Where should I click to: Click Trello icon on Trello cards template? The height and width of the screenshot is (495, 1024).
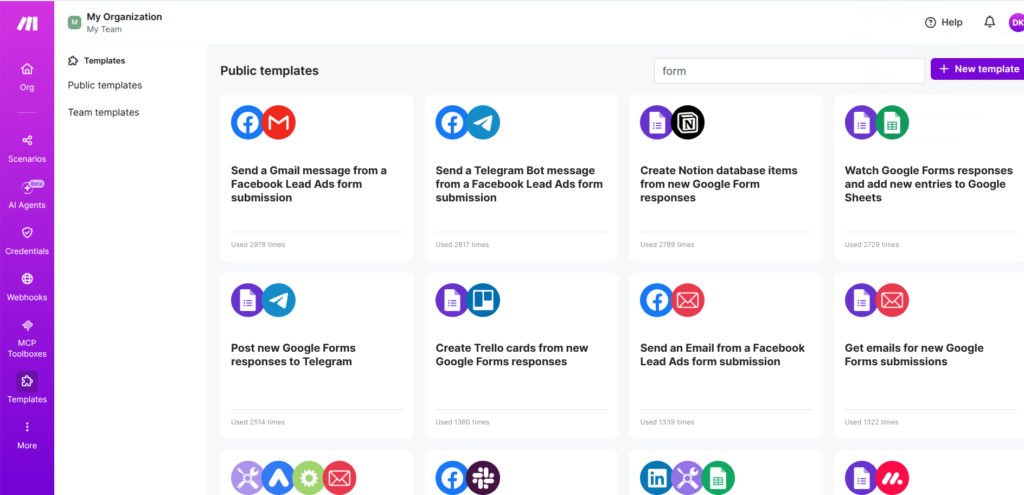pos(483,300)
